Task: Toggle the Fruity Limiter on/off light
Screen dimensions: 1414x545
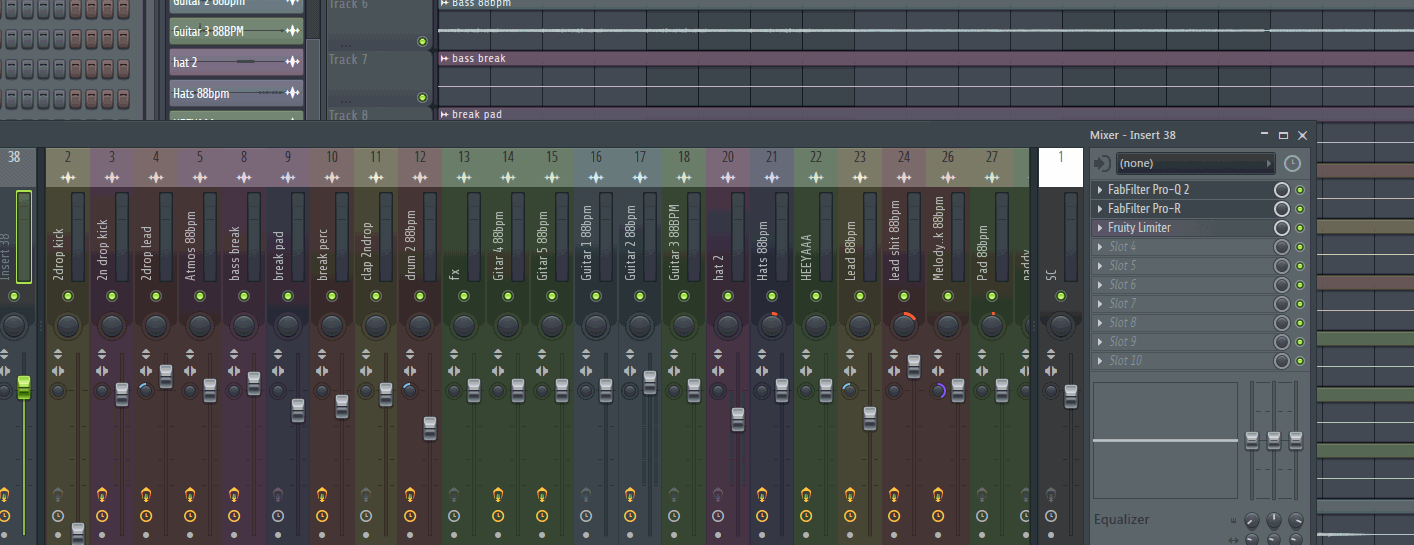Action: (x=1300, y=228)
